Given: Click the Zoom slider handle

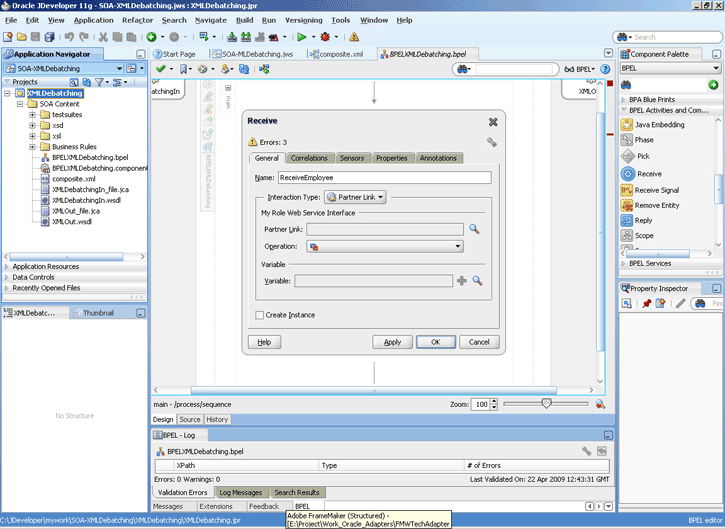Looking at the screenshot, I should coord(546,404).
